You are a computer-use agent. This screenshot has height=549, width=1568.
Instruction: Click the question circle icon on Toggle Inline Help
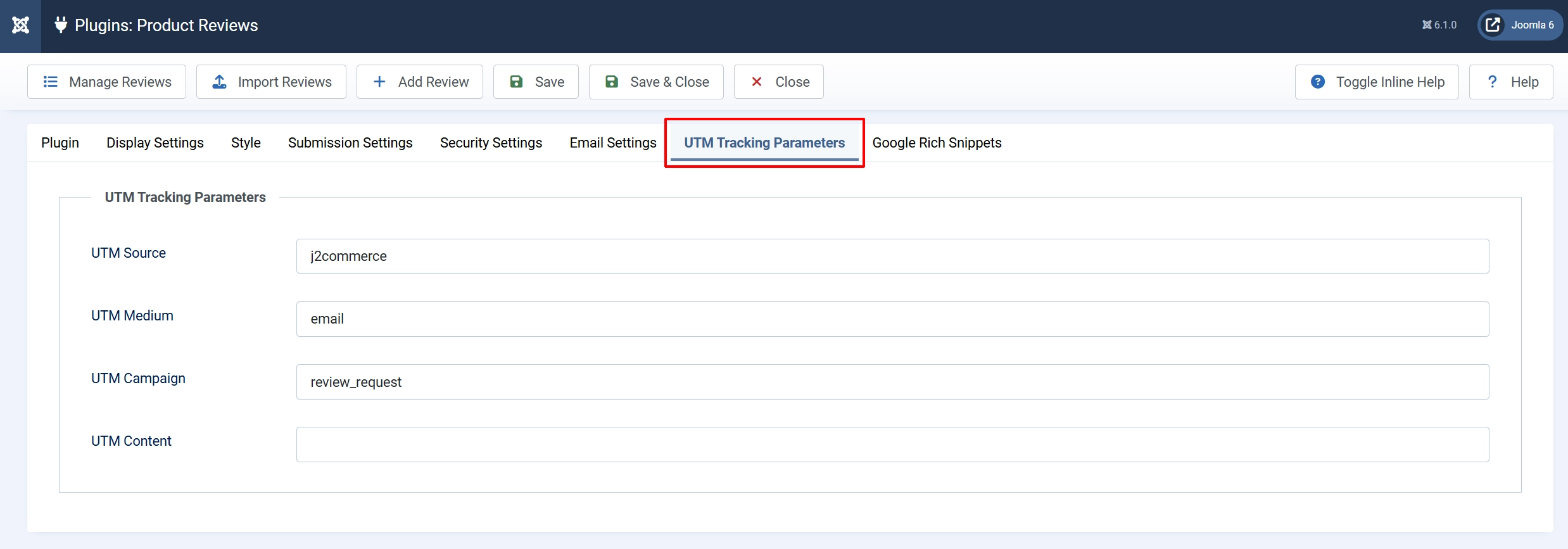1318,82
